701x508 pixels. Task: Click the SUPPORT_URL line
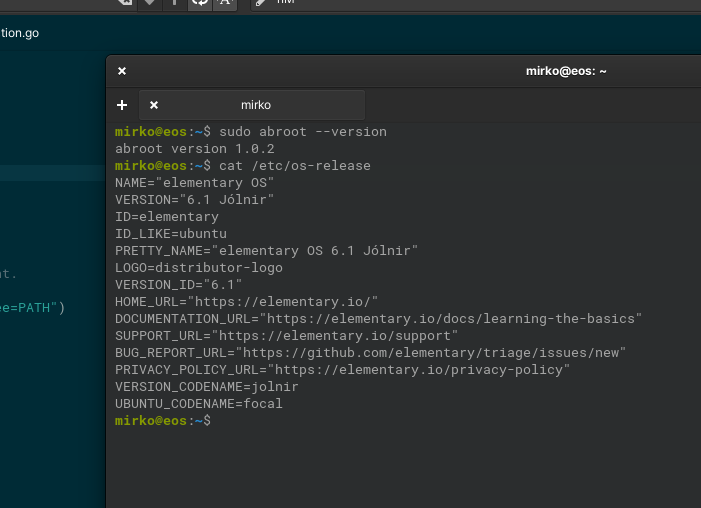287,336
